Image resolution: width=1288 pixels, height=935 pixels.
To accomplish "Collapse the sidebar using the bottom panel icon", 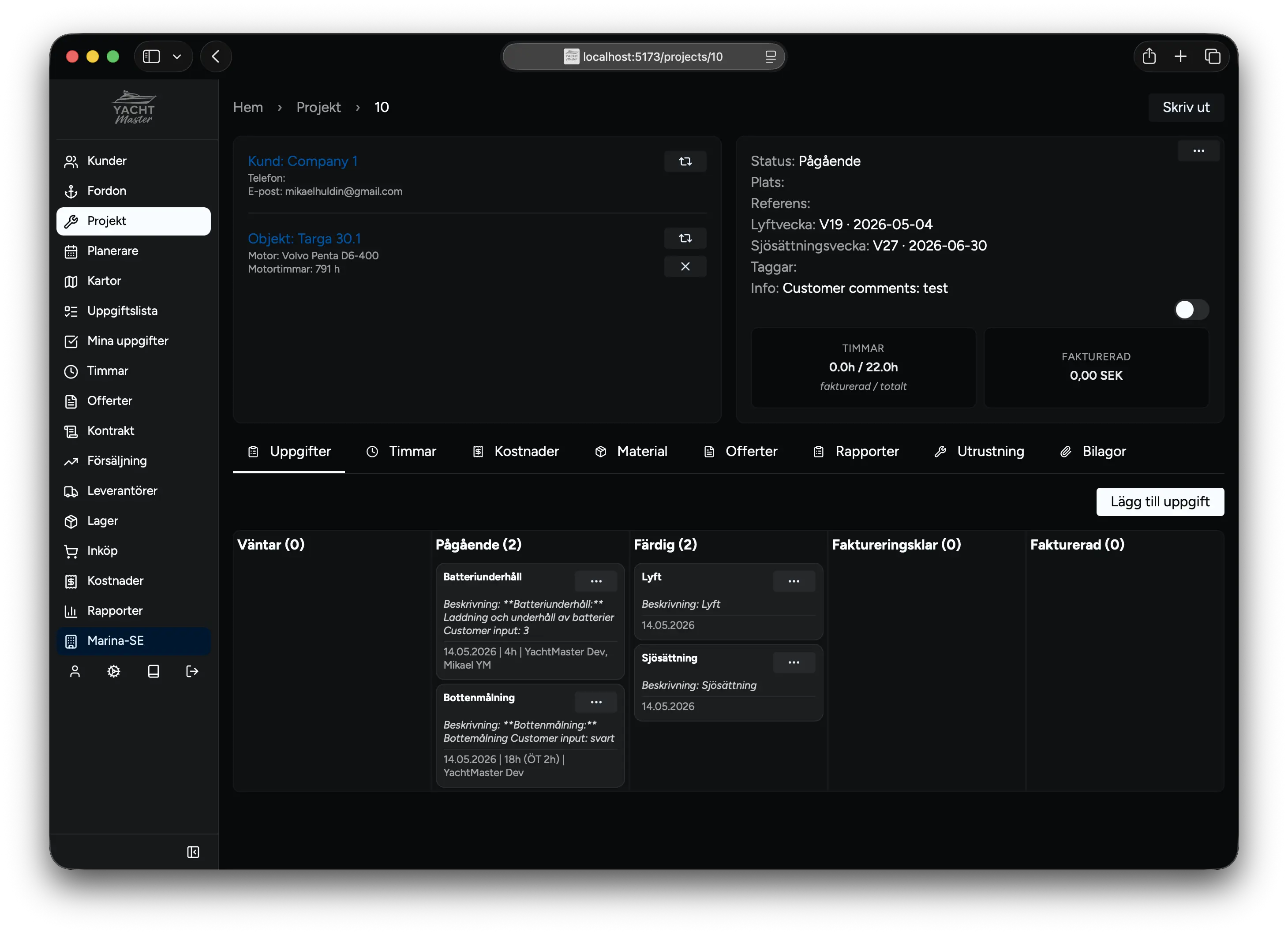I will pos(193,852).
